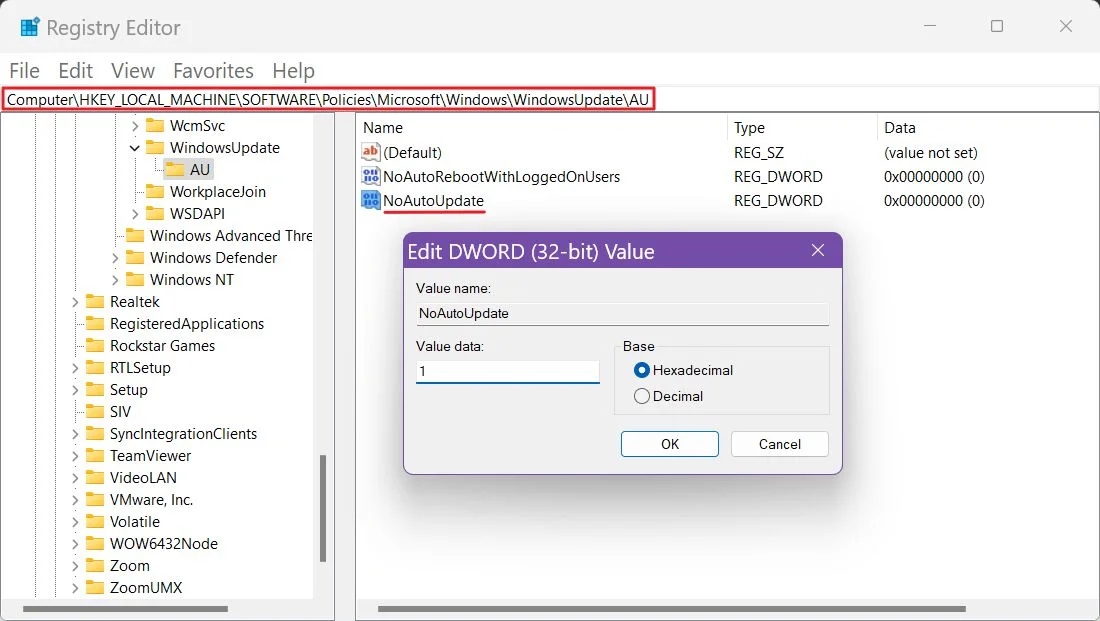Click the Setup folder icon
Viewport: 1100px width, 621px height.
[x=95, y=389]
